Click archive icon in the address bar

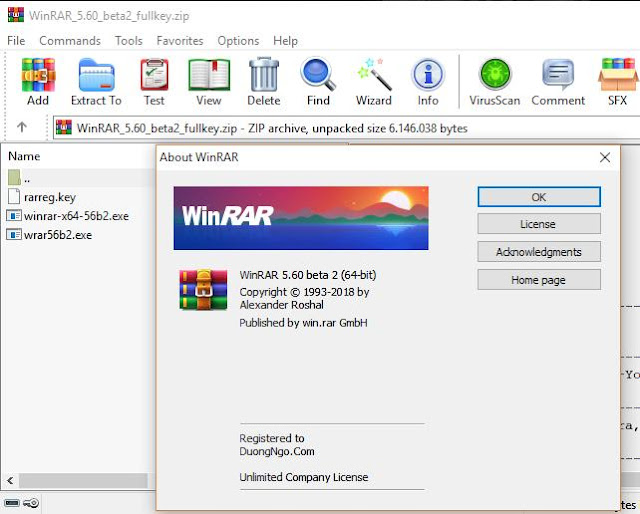point(64,127)
